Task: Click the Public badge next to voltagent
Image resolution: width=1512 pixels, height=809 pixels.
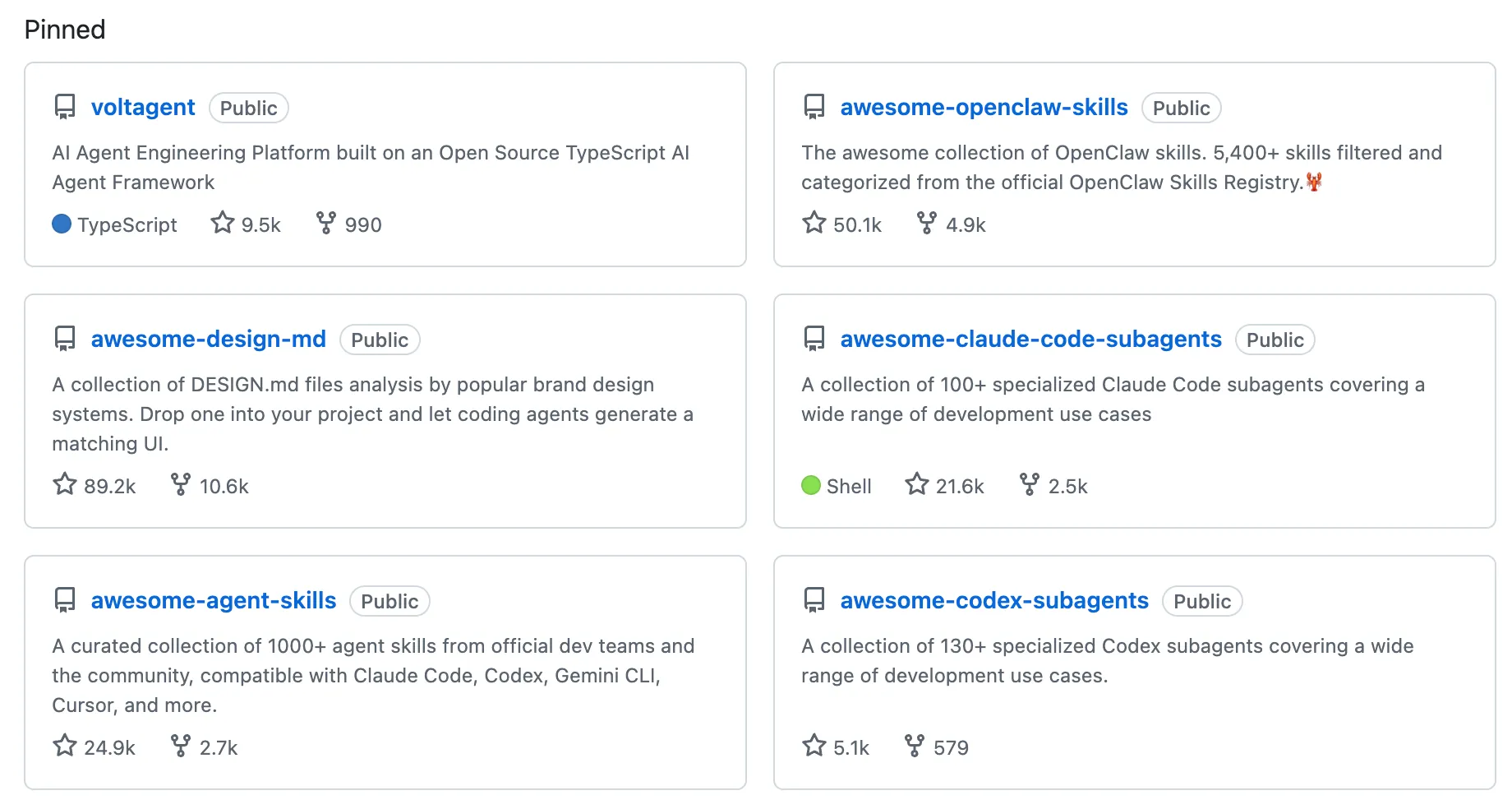Action: point(249,109)
